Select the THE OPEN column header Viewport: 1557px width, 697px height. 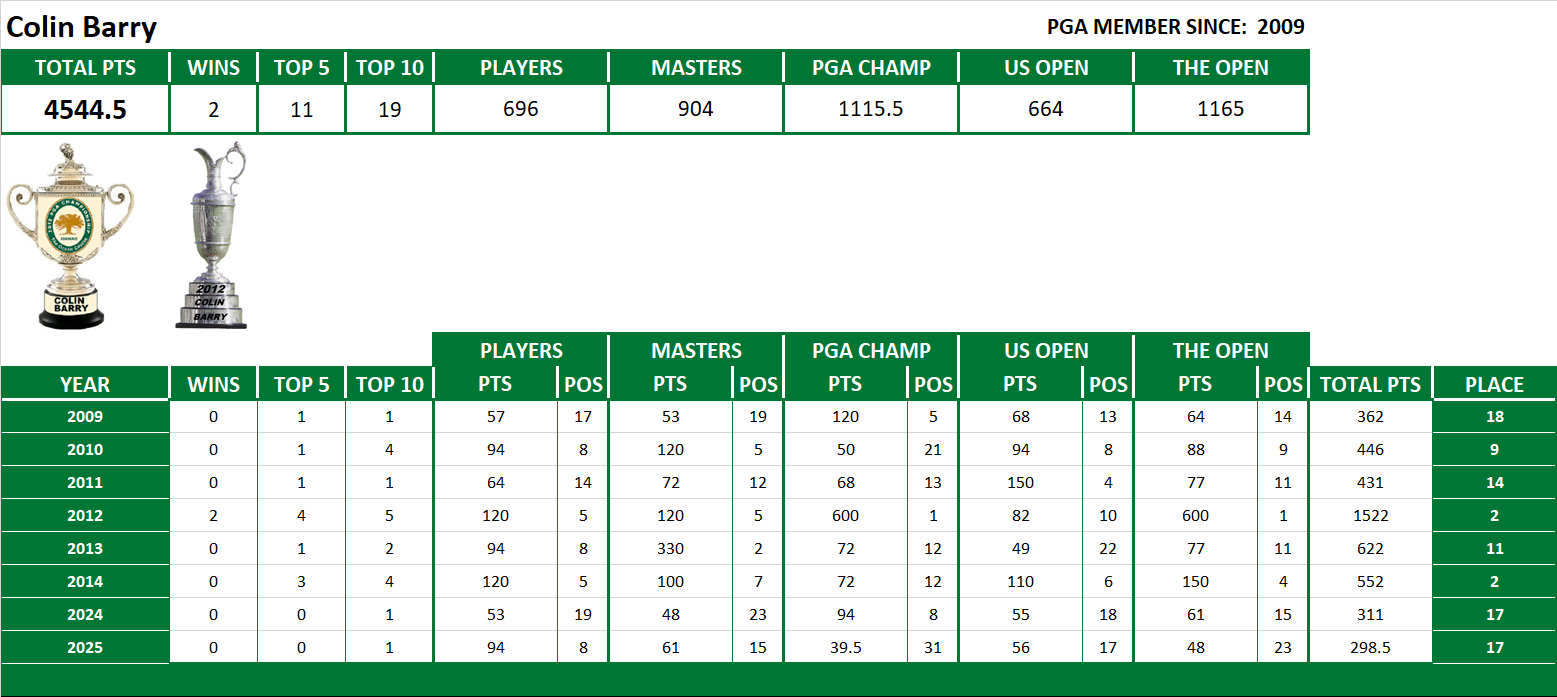point(1220,67)
